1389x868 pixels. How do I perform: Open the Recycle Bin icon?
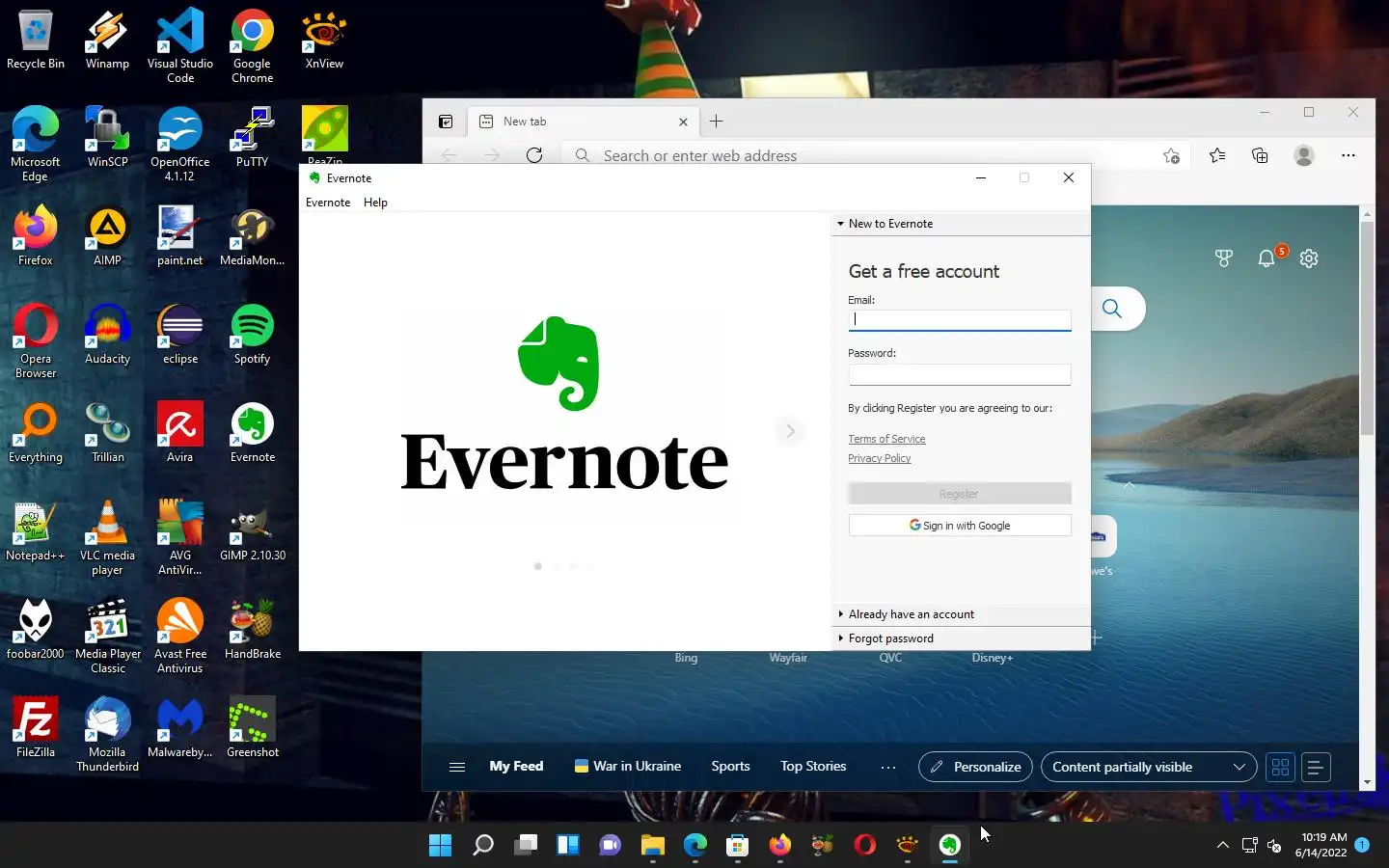[x=36, y=40]
